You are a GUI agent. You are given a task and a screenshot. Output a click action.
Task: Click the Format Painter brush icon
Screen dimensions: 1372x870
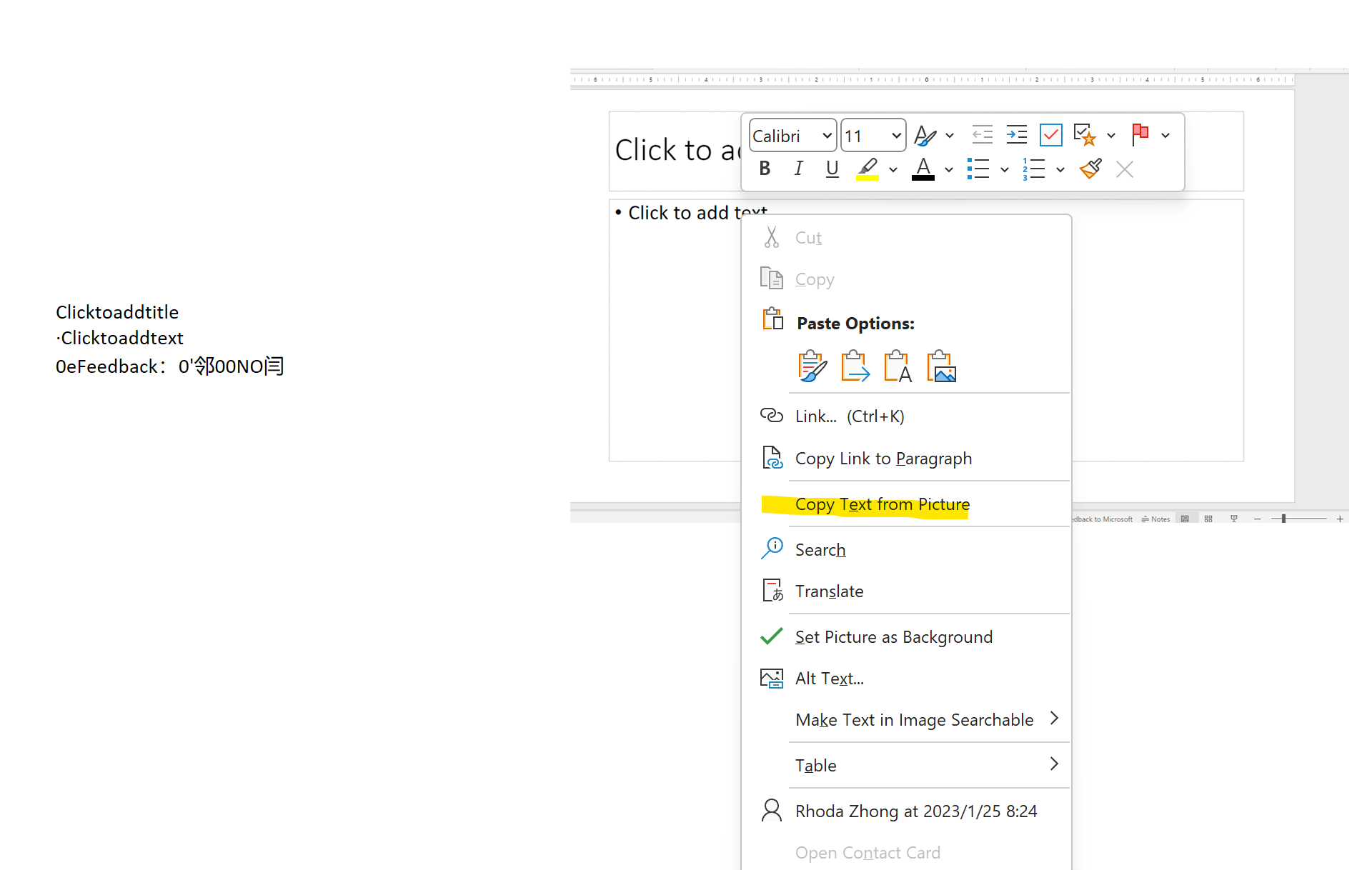pyautogui.click(x=1090, y=169)
